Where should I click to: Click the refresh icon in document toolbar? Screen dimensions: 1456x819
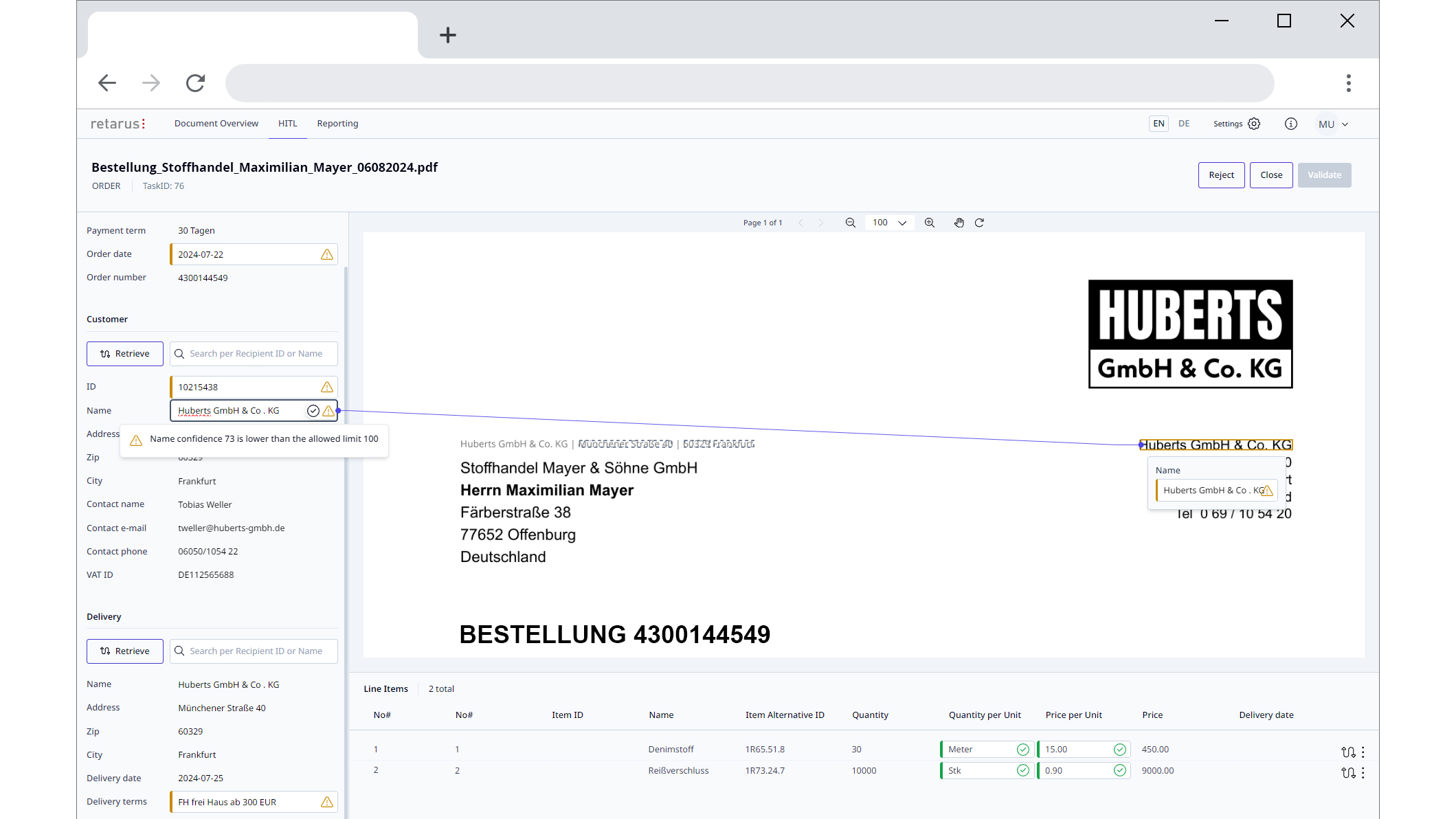click(x=980, y=222)
